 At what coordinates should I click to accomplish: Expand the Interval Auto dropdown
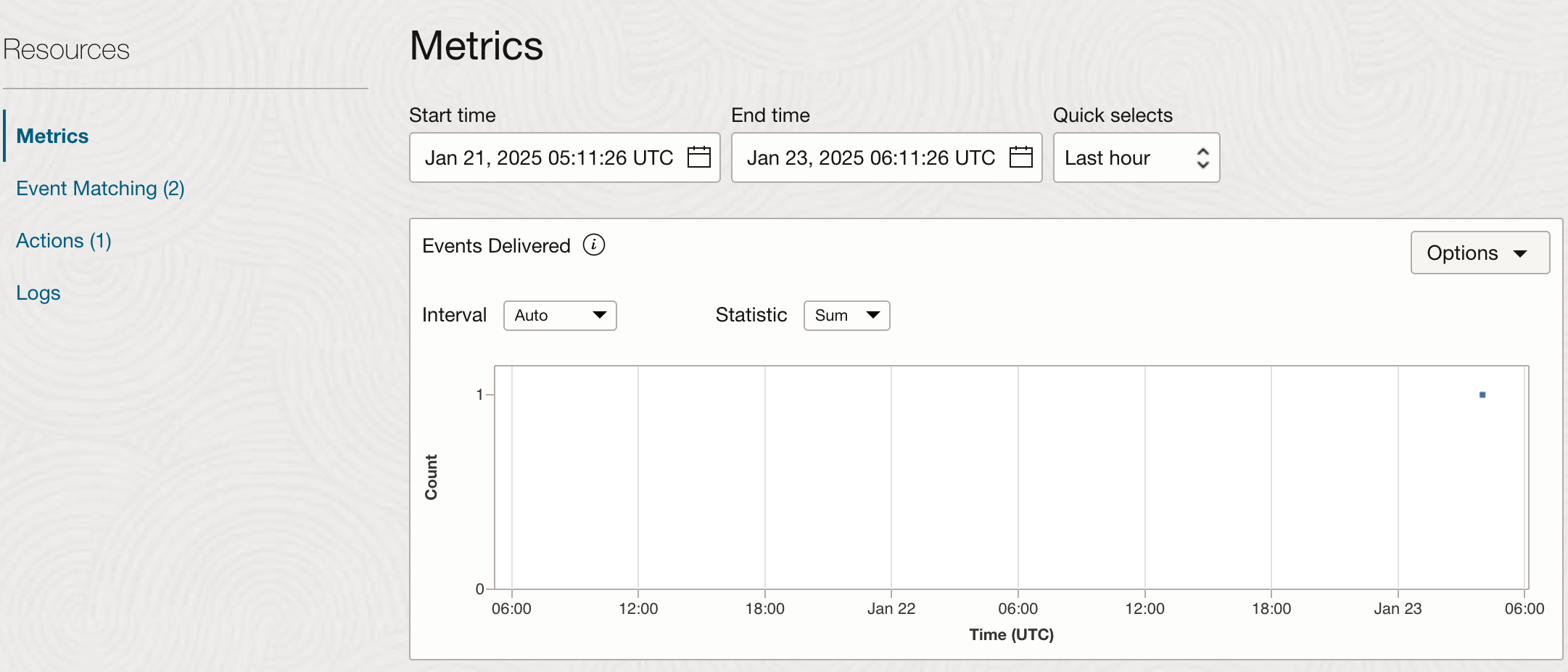(560, 316)
